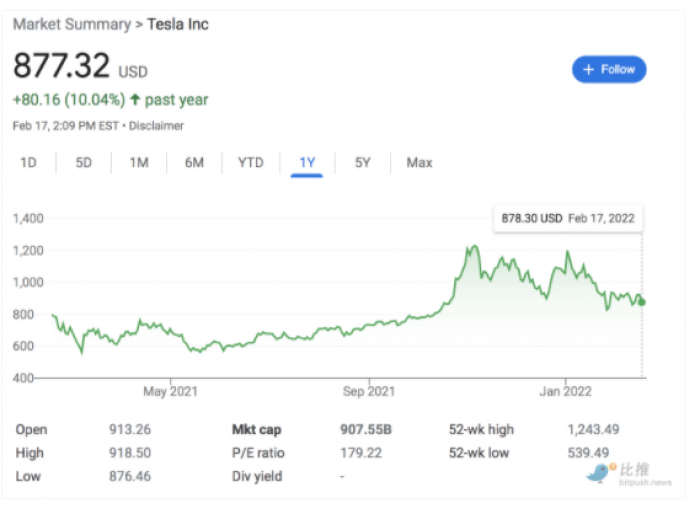700x514 pixels.
Task: Click the blue Follow button
Action: (609, 70)
